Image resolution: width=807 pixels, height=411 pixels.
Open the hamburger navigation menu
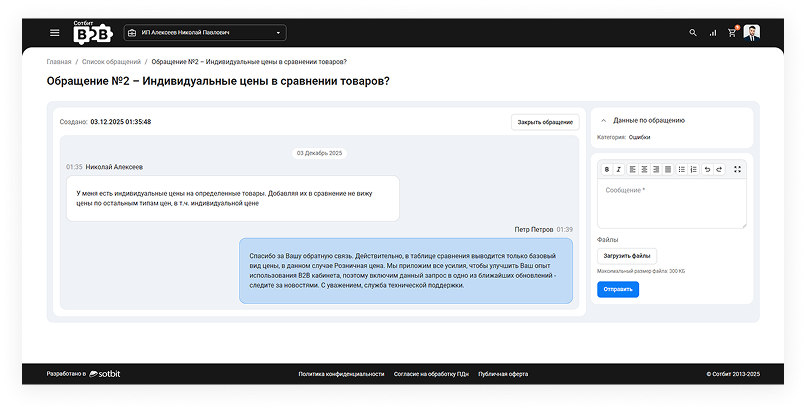pyautogui.click(x=55, y=33)
